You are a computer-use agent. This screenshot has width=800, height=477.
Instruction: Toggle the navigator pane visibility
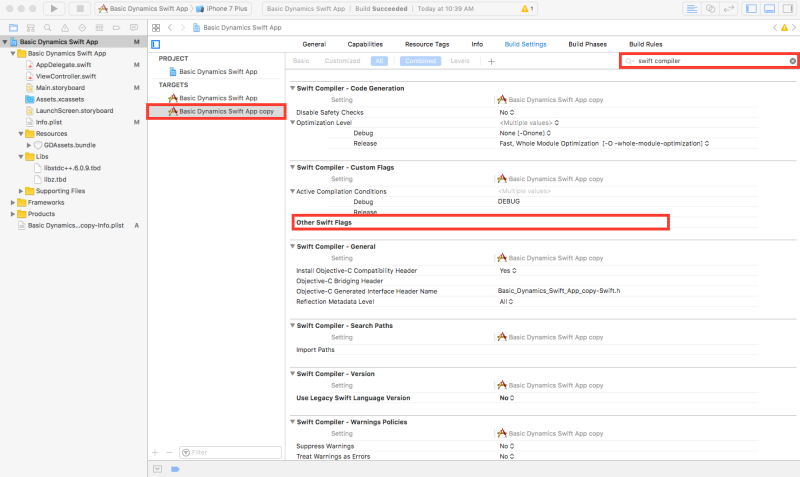[752, 9]
